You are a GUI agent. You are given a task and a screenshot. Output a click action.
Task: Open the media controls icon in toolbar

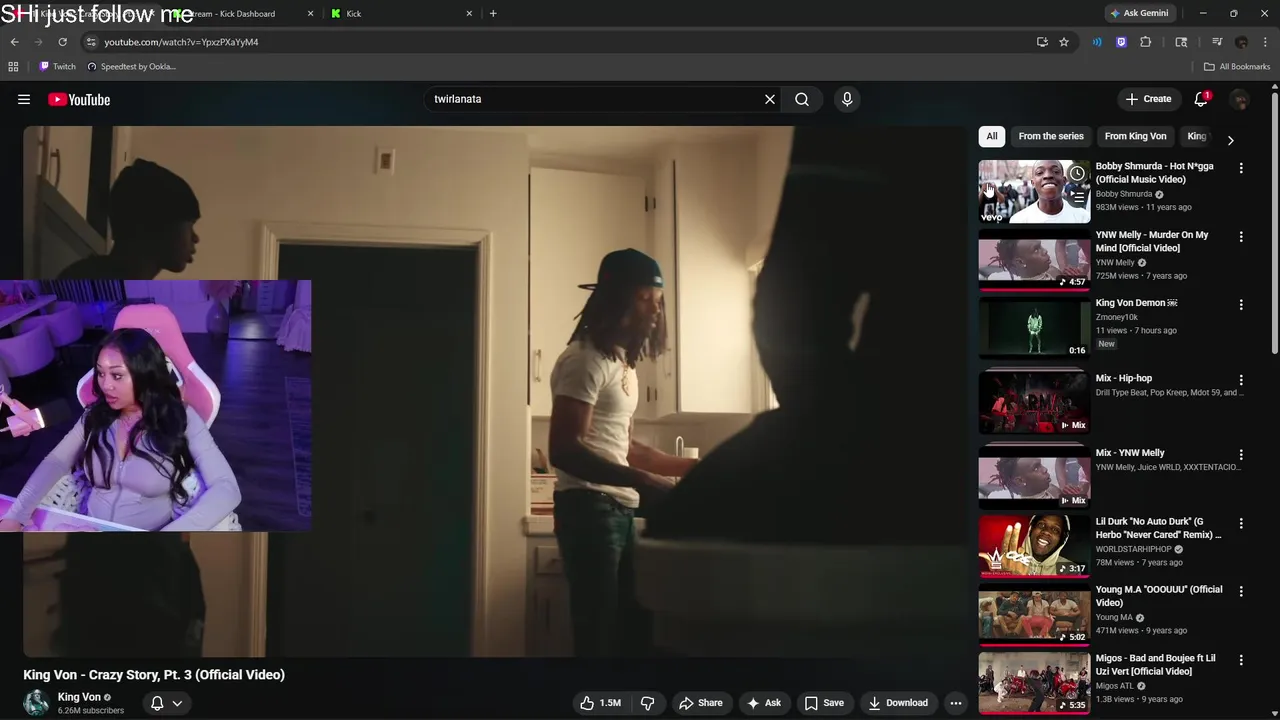(1217, 42)
